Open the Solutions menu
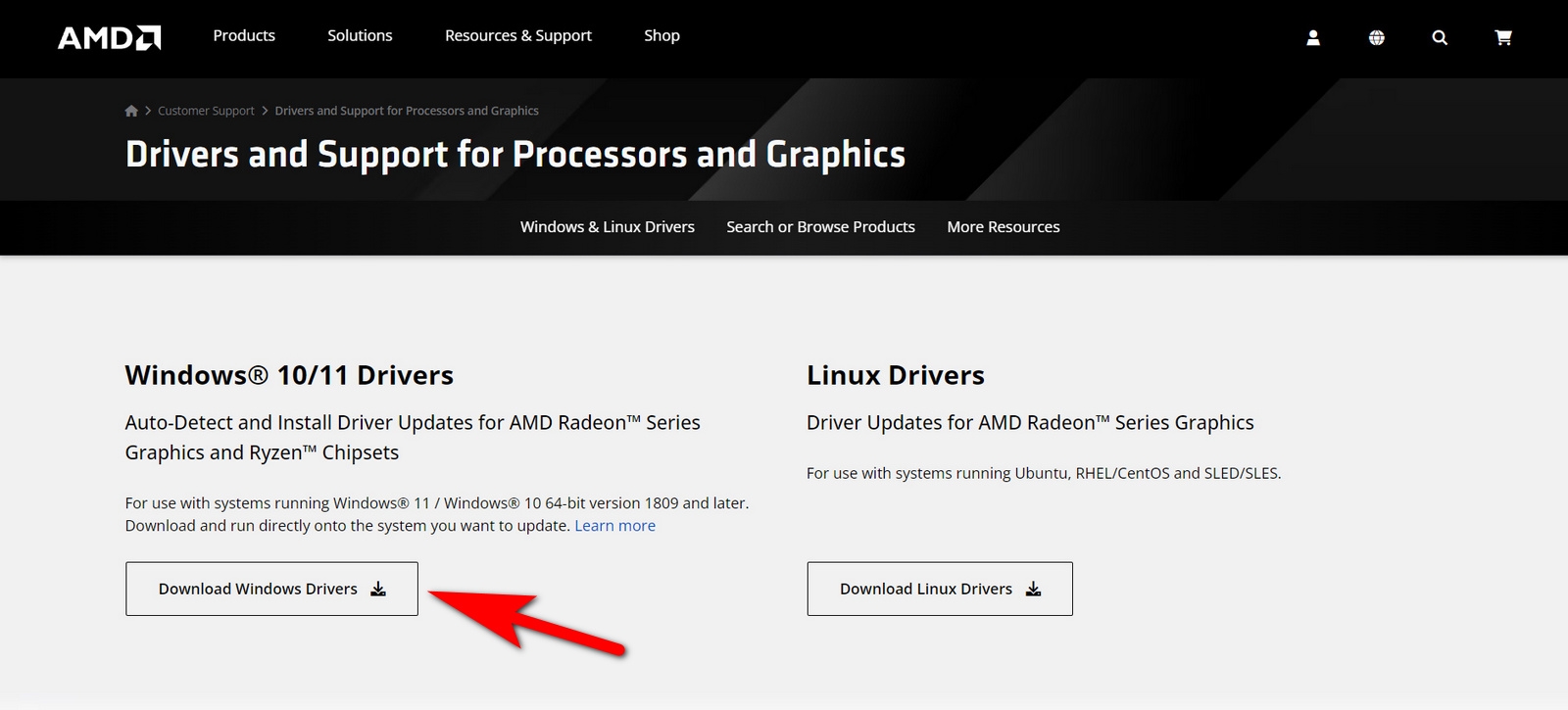 360,35
